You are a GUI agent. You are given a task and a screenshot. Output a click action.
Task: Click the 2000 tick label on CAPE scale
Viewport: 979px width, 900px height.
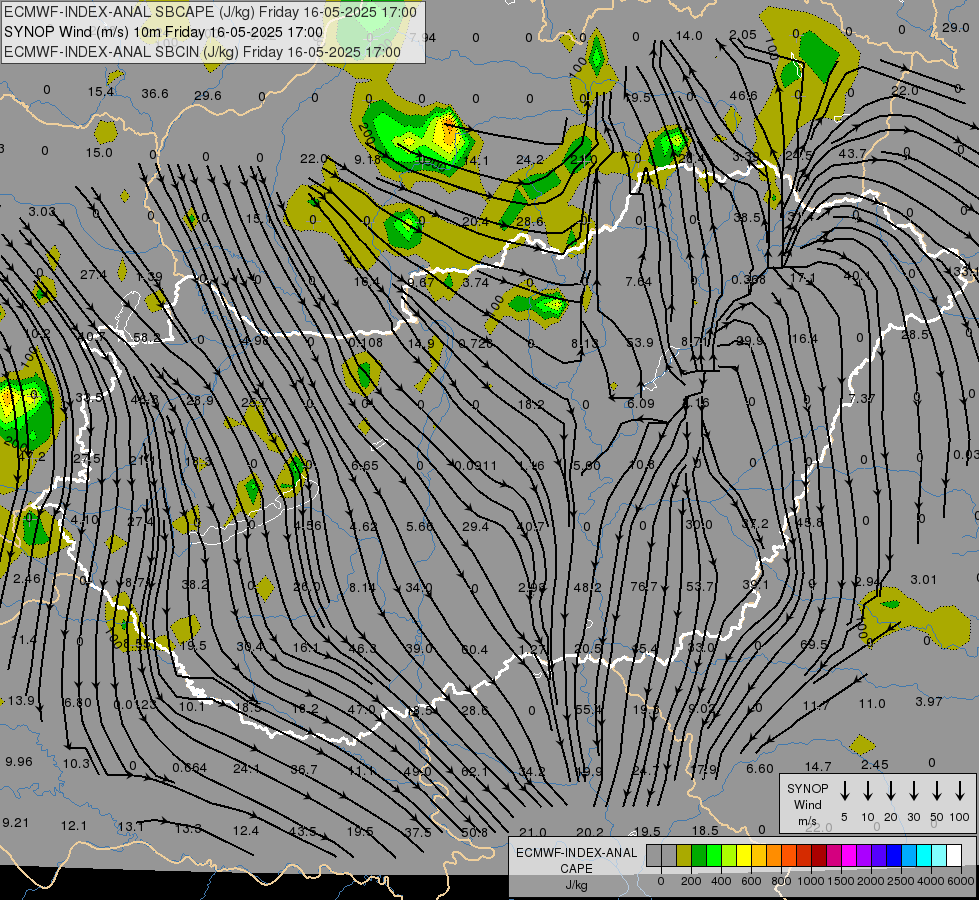(871, 881)
